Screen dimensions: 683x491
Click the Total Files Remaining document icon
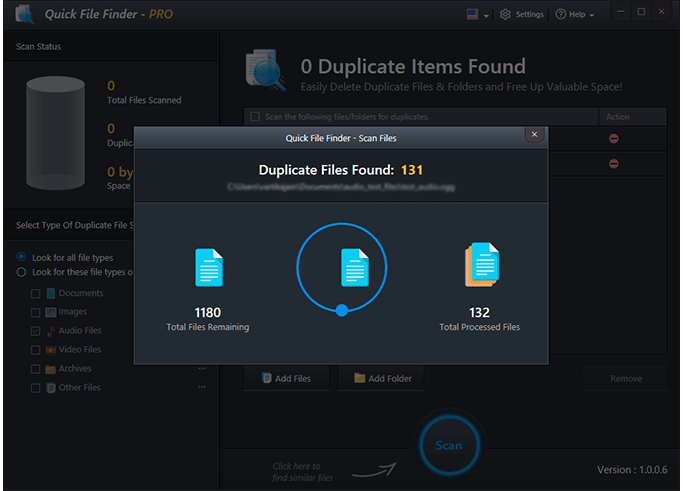coord(208,268)
